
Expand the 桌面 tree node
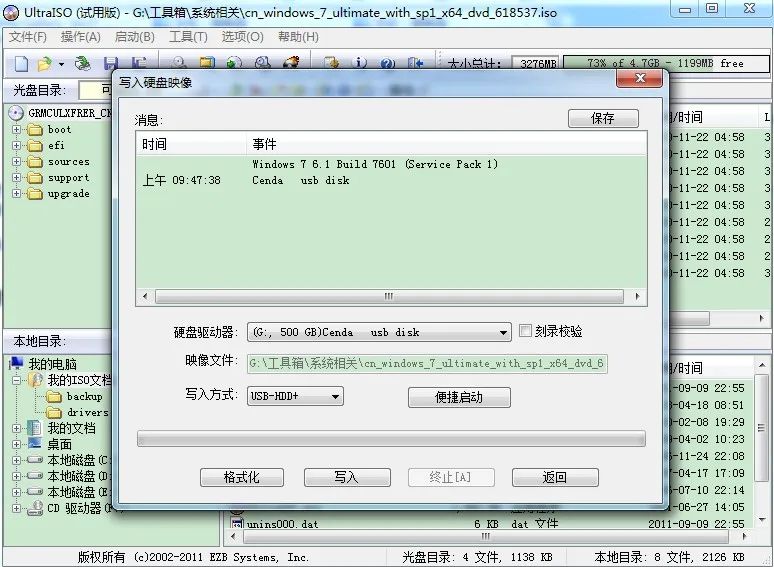pos(16,444)
